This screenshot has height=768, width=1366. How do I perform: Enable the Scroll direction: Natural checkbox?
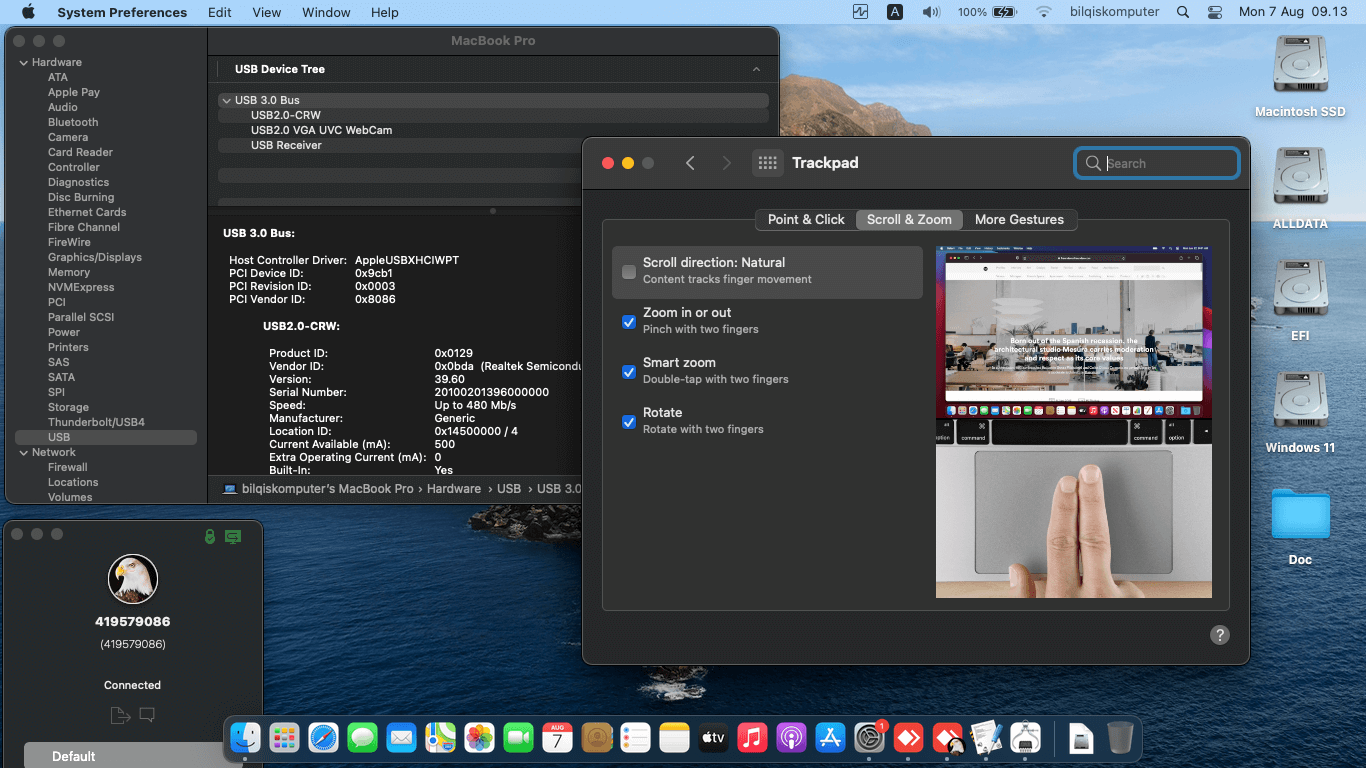coord(629,272)
